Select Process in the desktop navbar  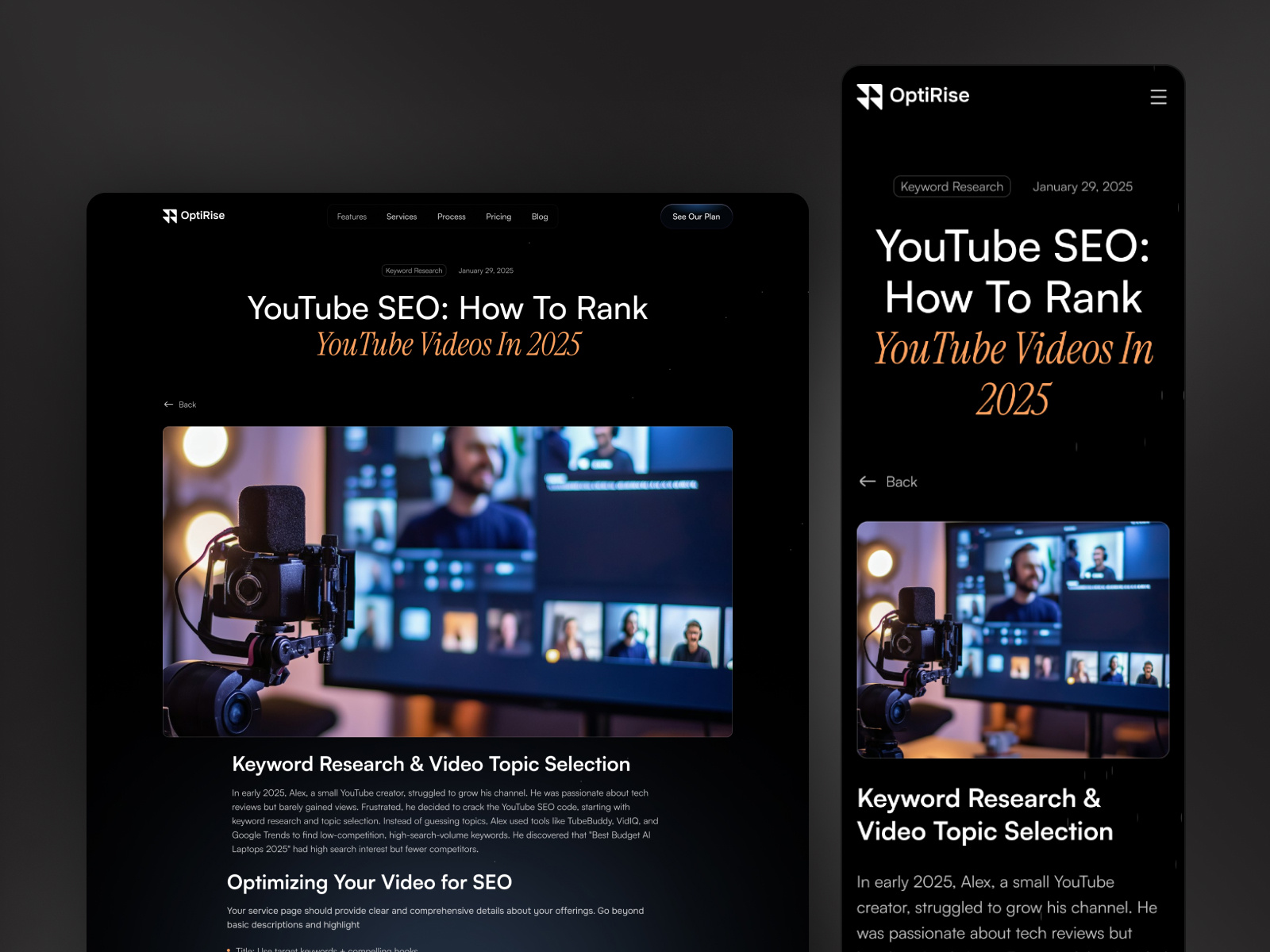(x=452, y=217)
